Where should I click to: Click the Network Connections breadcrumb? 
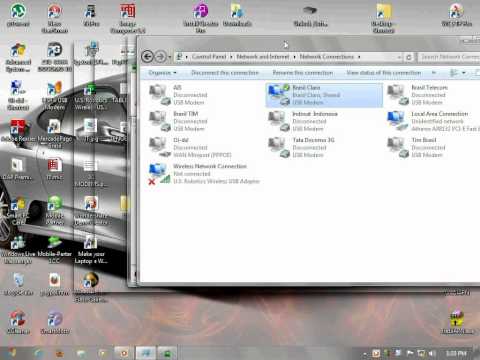point(326,57)
